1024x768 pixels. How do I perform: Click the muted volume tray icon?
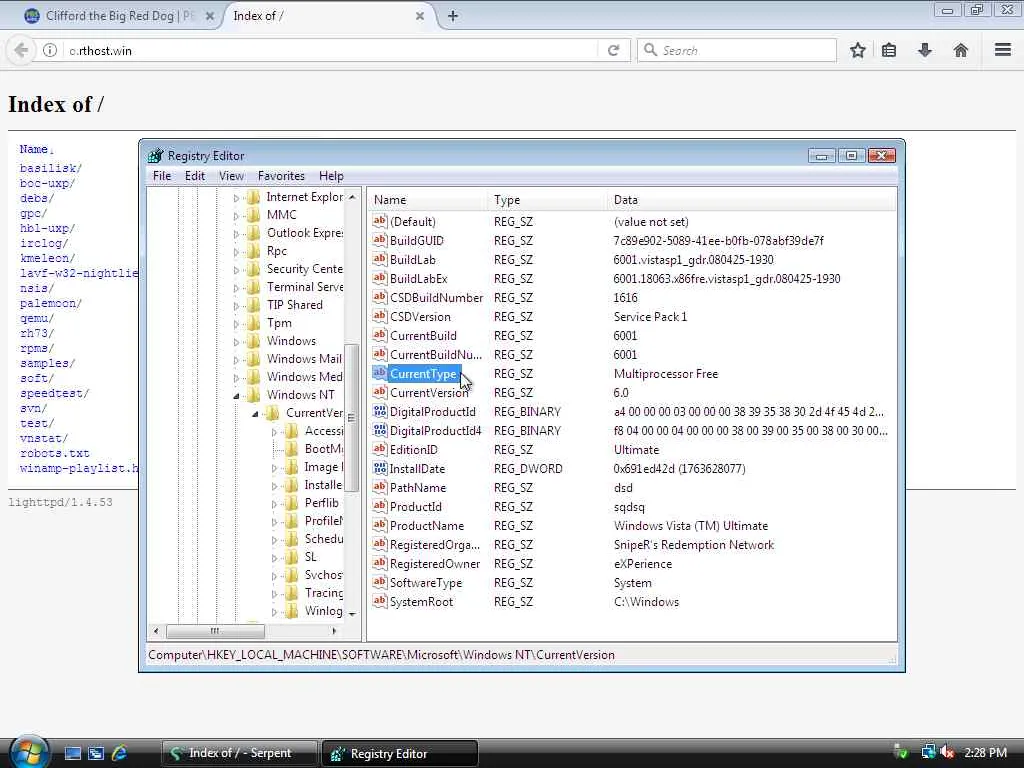click(947, 752)
